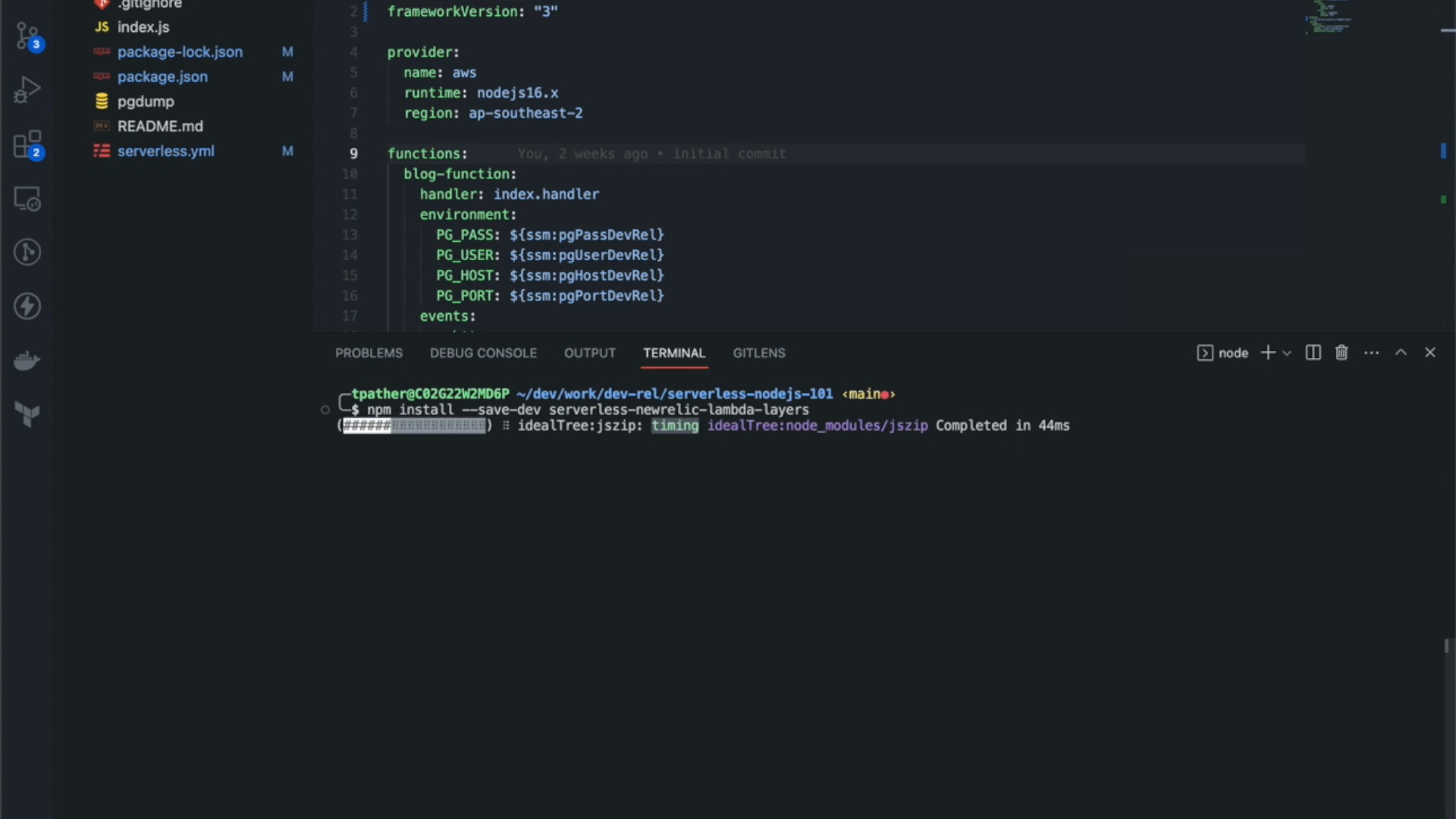Open the Docker view
The width and height of the screenshot is (1456, 819).
point(27,361)
